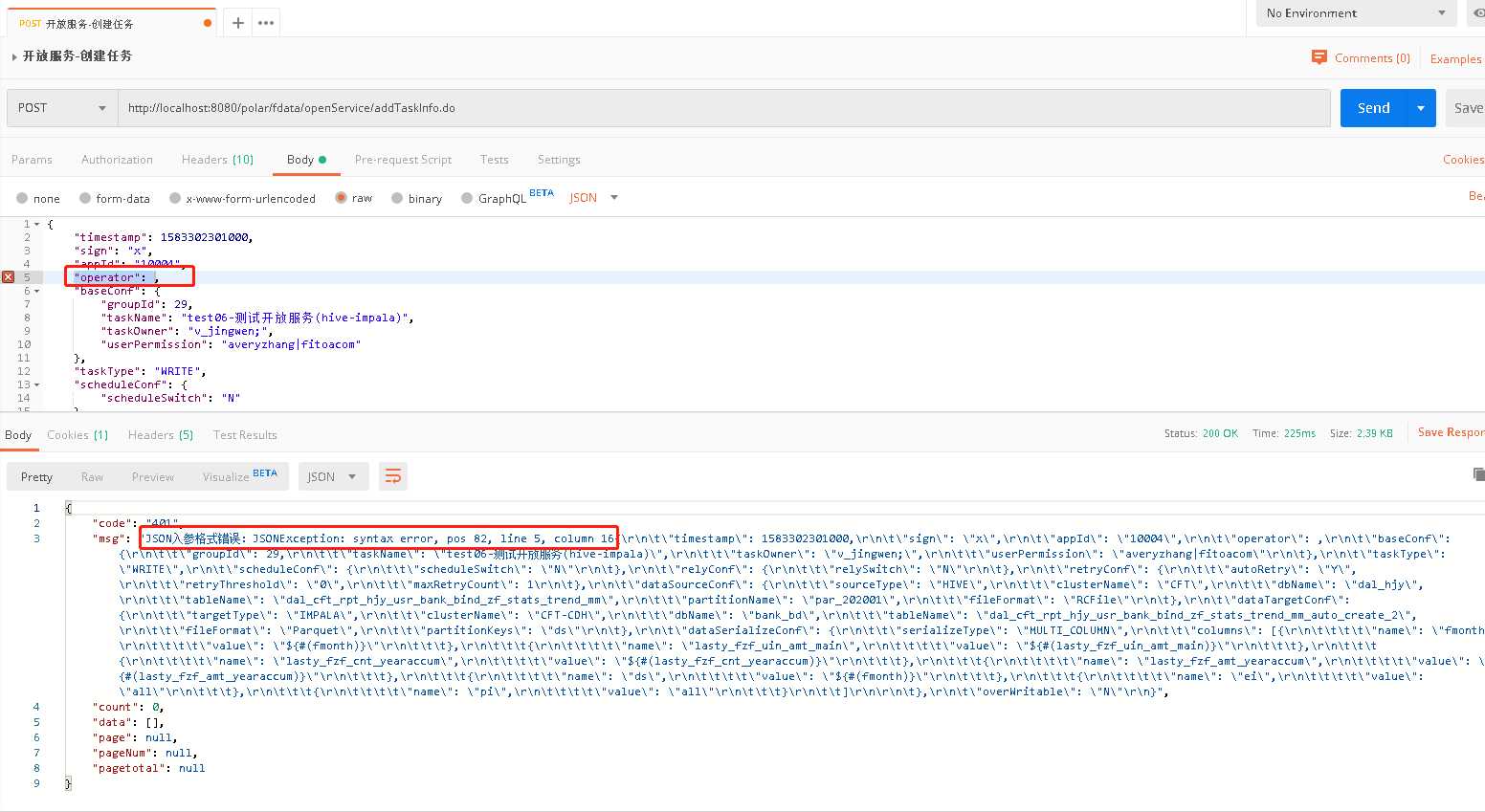Click the "count": 0 response line
Image resolution: width=1485 pixels, height=812 pixels.
pos(128,707)
